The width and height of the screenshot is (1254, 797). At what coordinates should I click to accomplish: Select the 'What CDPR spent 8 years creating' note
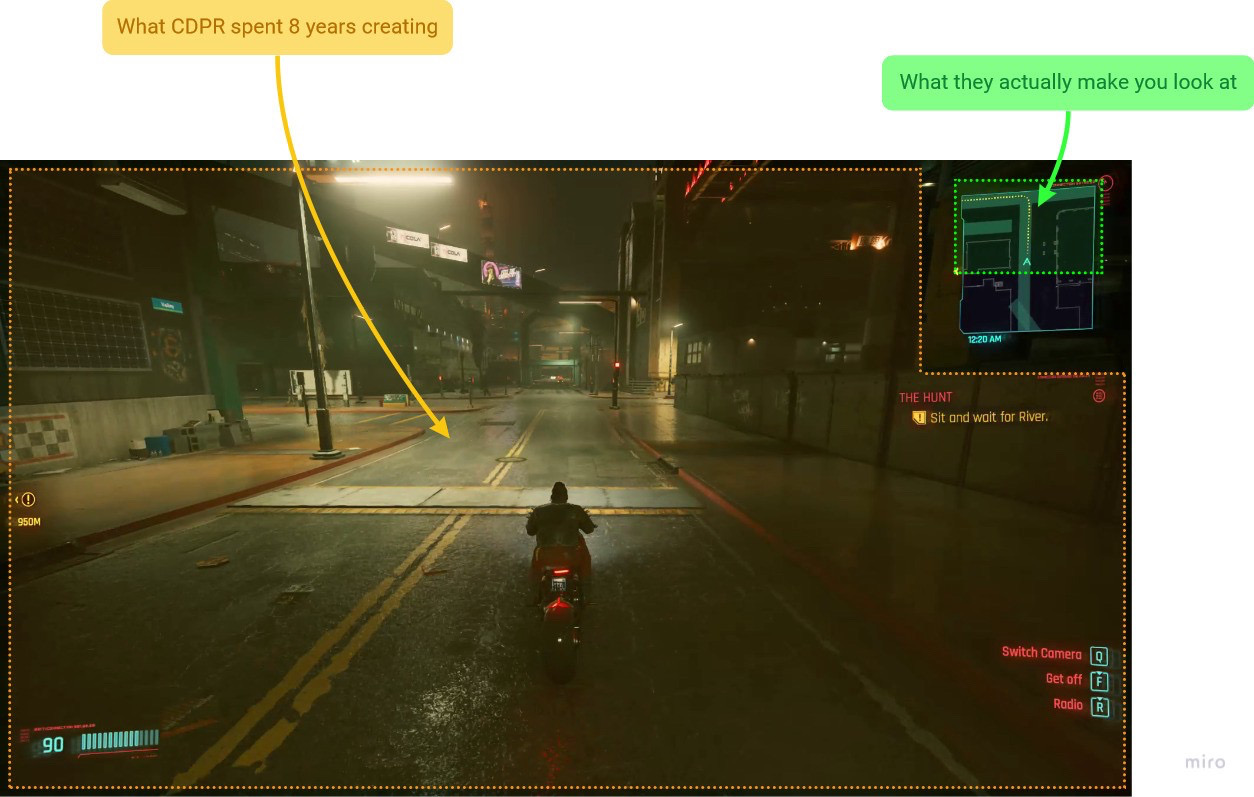[277, 27]
